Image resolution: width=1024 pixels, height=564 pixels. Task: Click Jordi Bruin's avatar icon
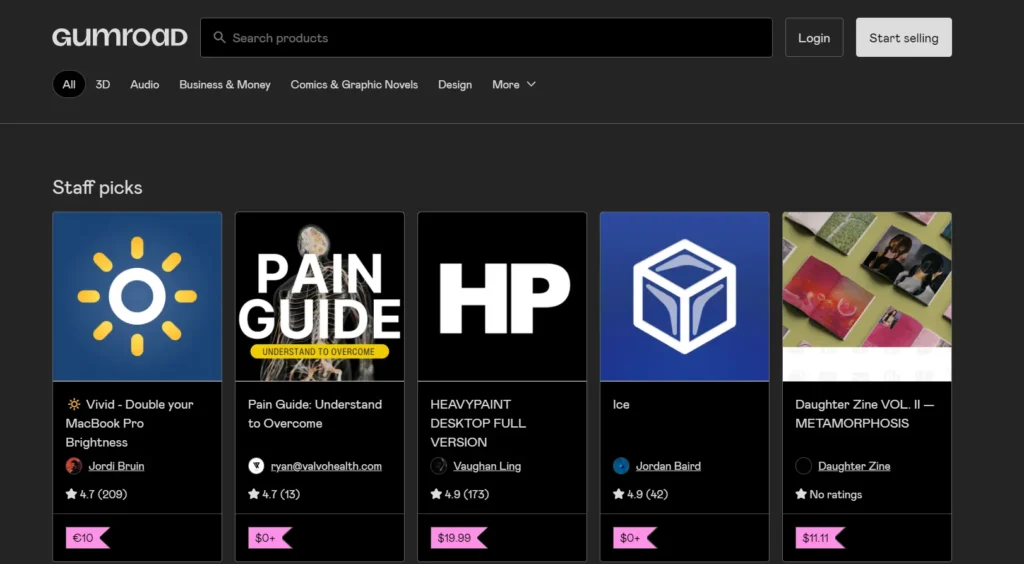tap(74, 466)
